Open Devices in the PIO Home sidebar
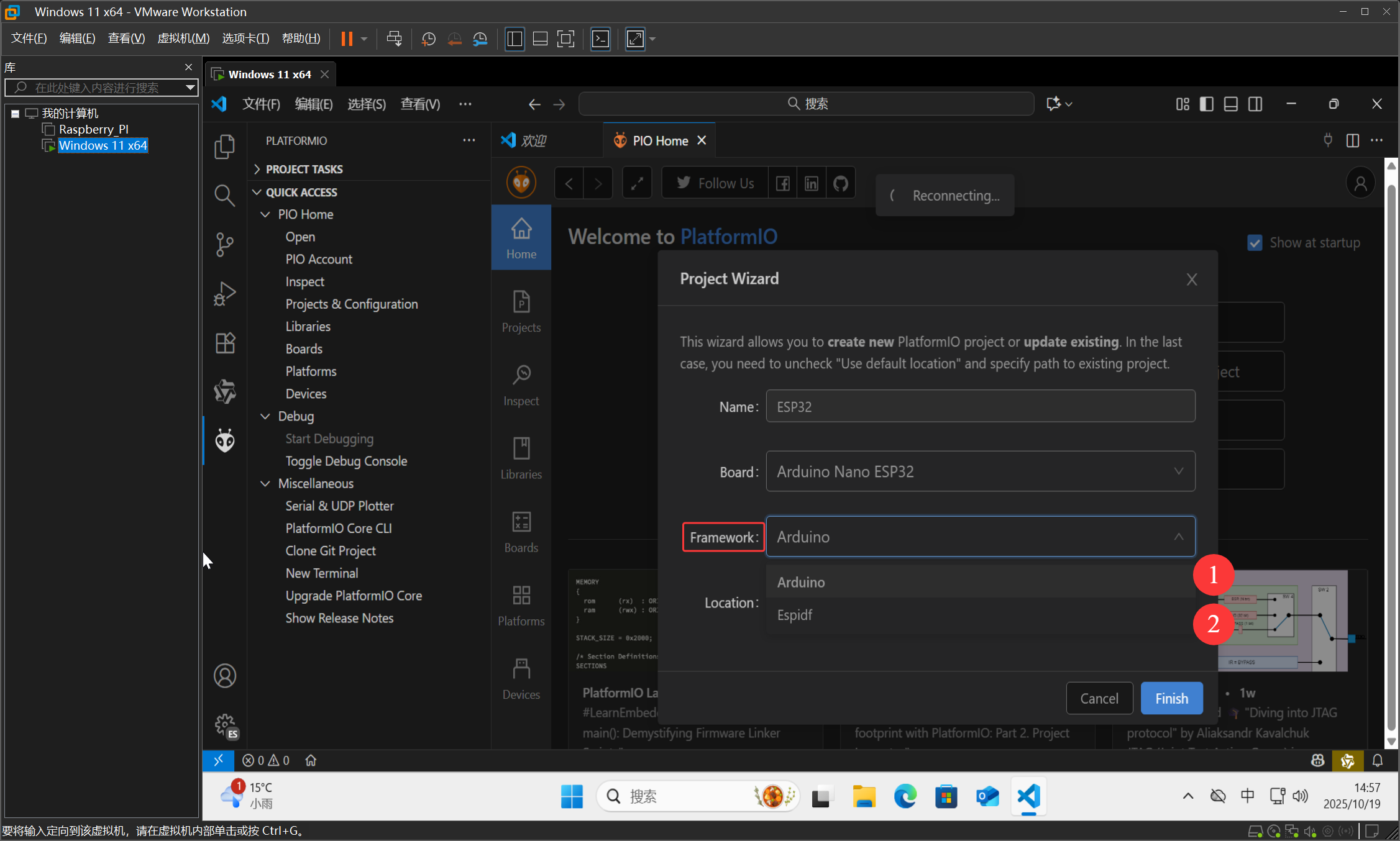The width and height of the screenshot is (1400, 841). (306, 393)
